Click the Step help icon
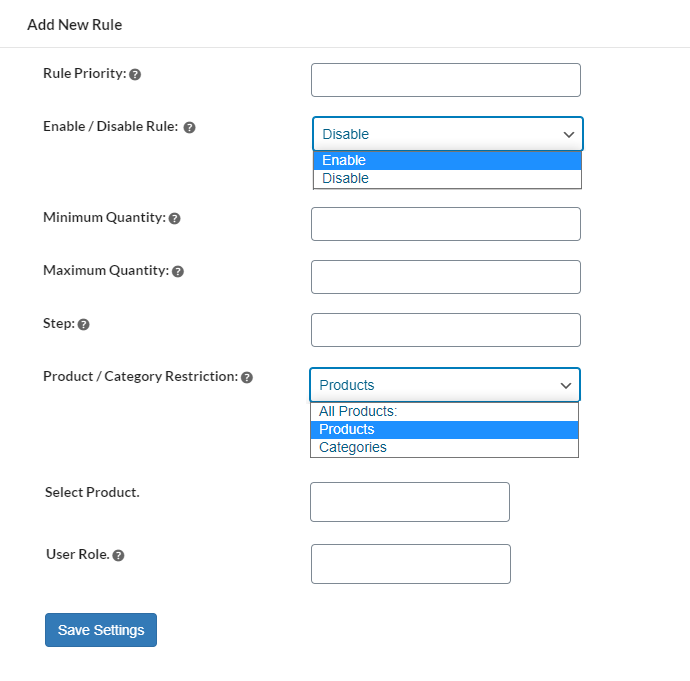This screenshot has height=681, width=690. pyautogui.click(x=83, y=325)
